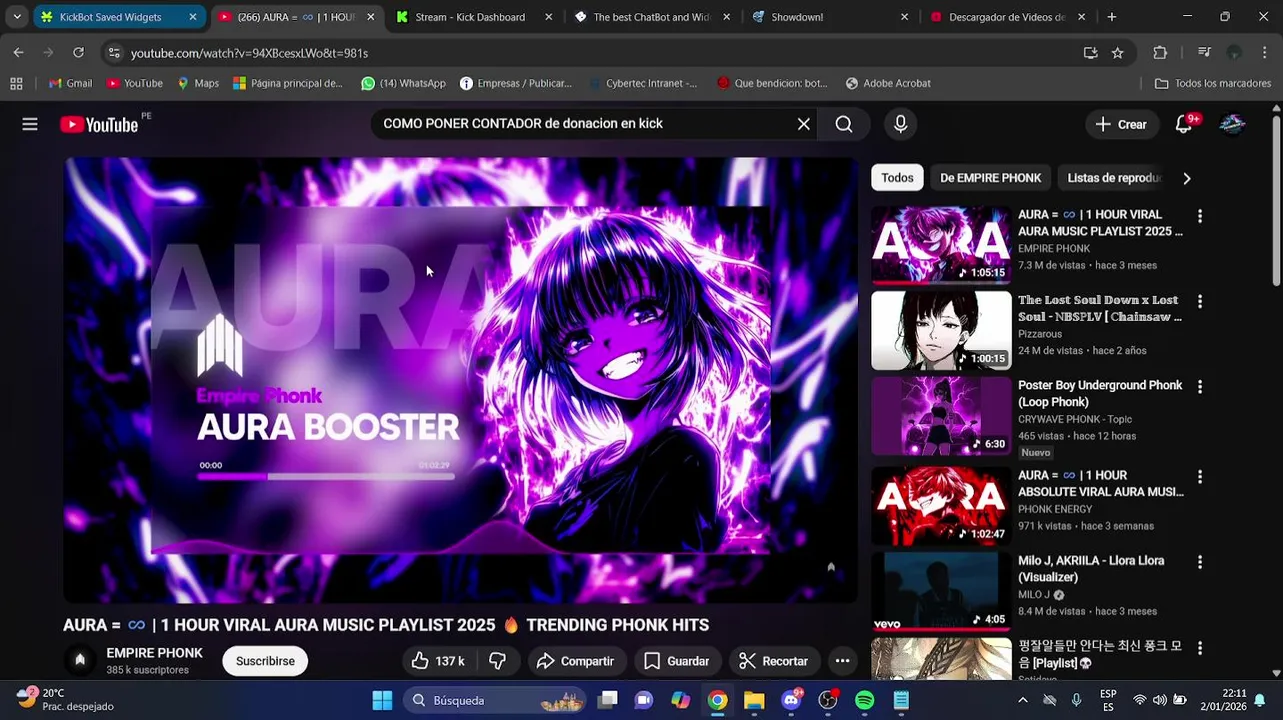Open File Explorer from the taskbar
Image resolution: width=1283 pixels, height=720 pixels.
(754, 700)
